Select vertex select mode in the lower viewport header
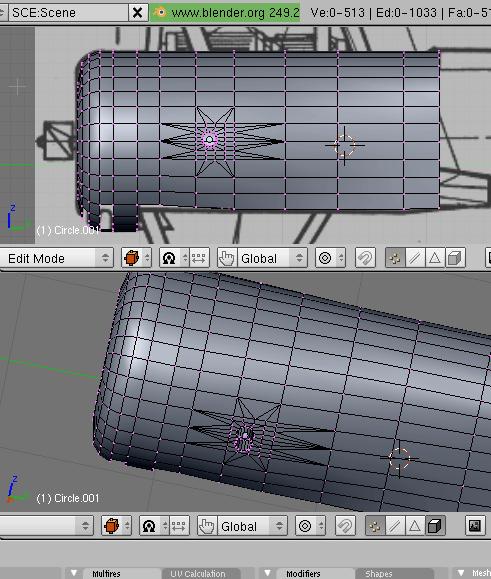Image resolution: width=491 pixels, height=579 pixels. click(375, 525)
